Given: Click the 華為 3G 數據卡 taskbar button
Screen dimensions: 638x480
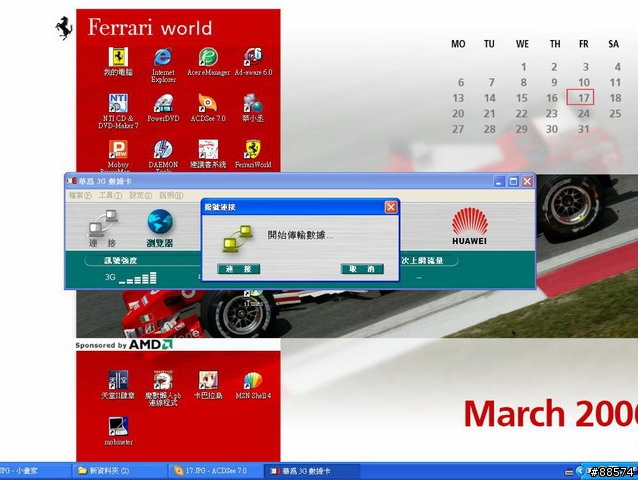Looking at the screenshot, I should pyautogui.click(x=312, y=471).
